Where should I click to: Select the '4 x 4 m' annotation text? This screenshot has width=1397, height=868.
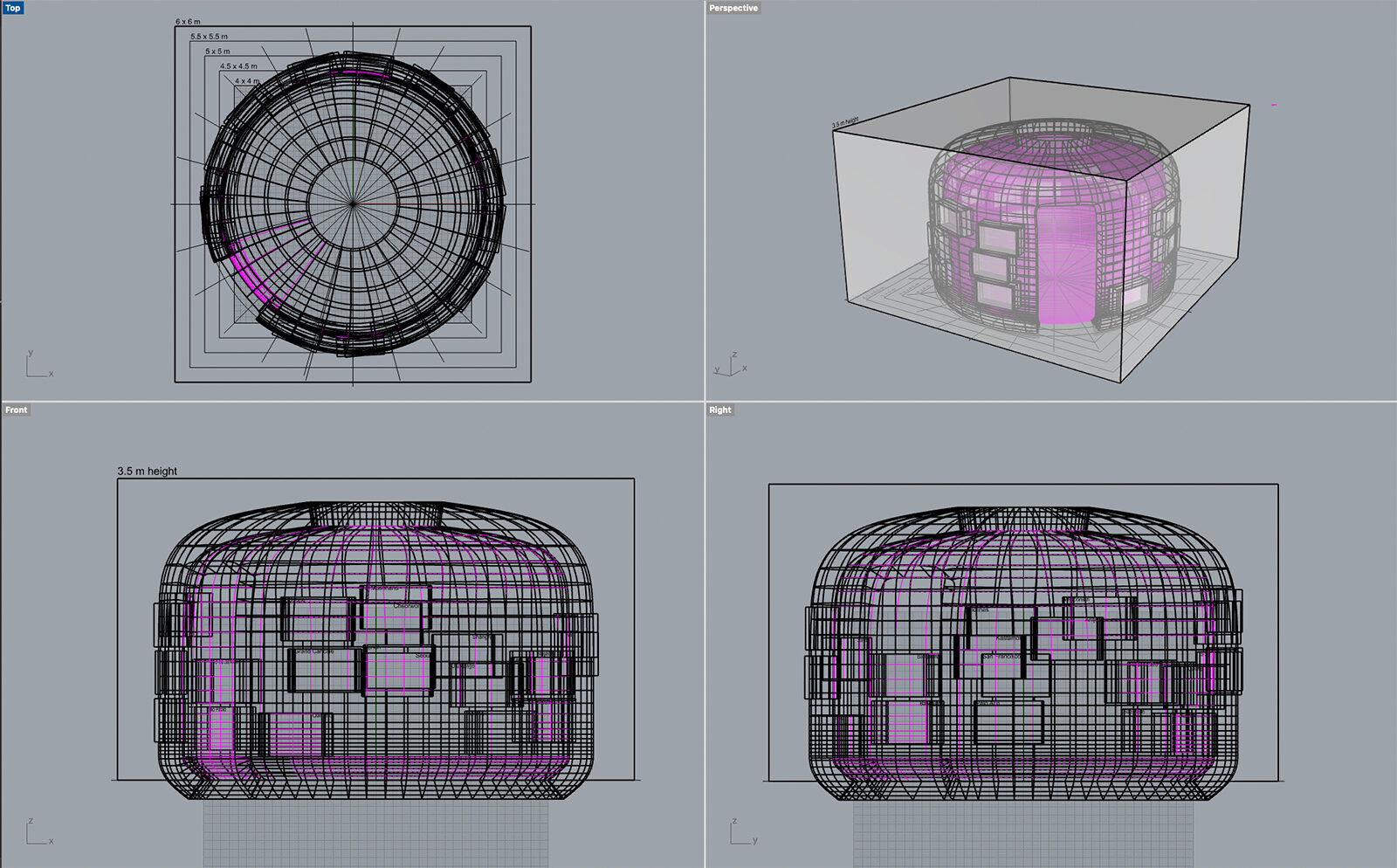[247, 81]
